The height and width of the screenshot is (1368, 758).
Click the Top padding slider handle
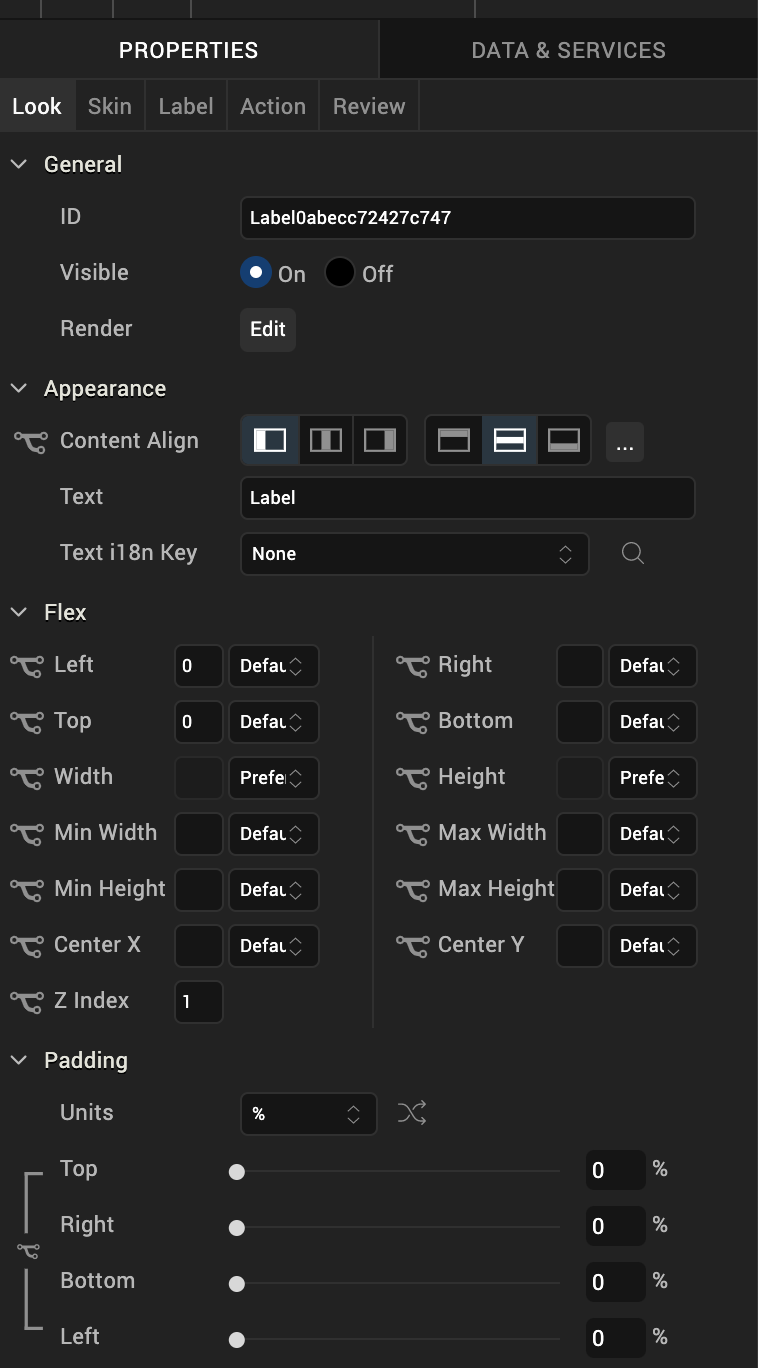[x=237, y=1172]
